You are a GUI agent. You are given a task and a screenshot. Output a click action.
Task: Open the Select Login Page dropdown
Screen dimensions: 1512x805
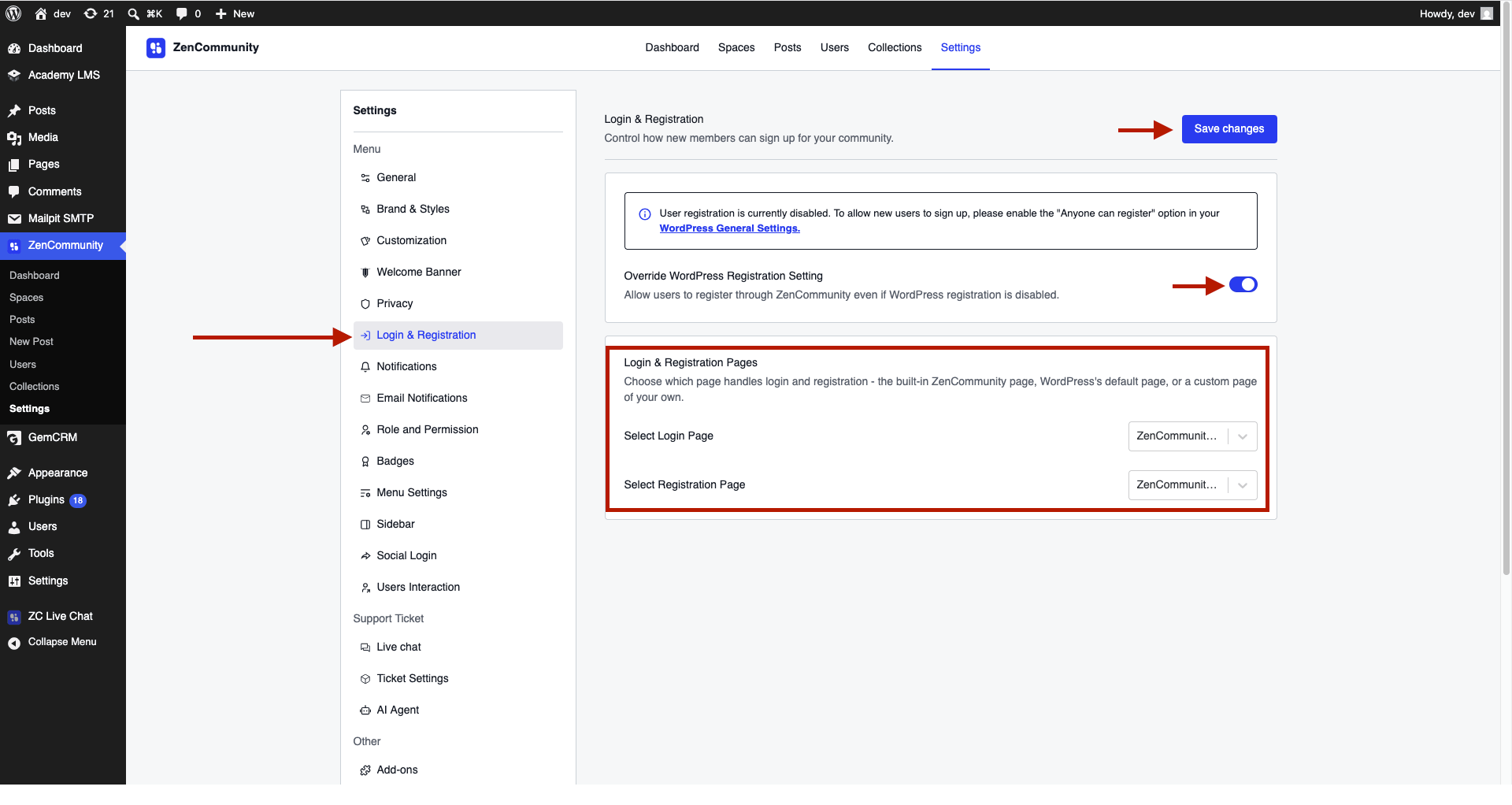1192,436
